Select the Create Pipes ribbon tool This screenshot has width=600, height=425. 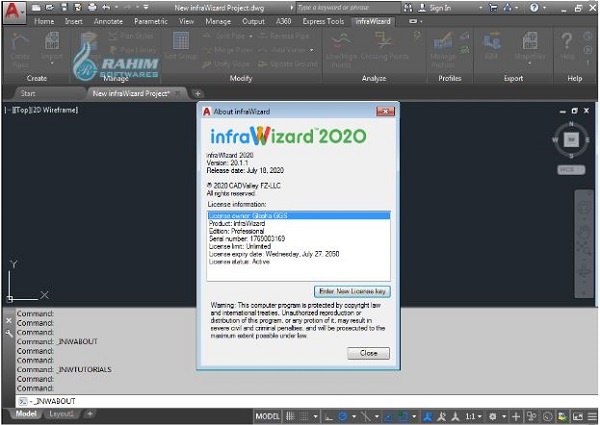tap(20, 50)
